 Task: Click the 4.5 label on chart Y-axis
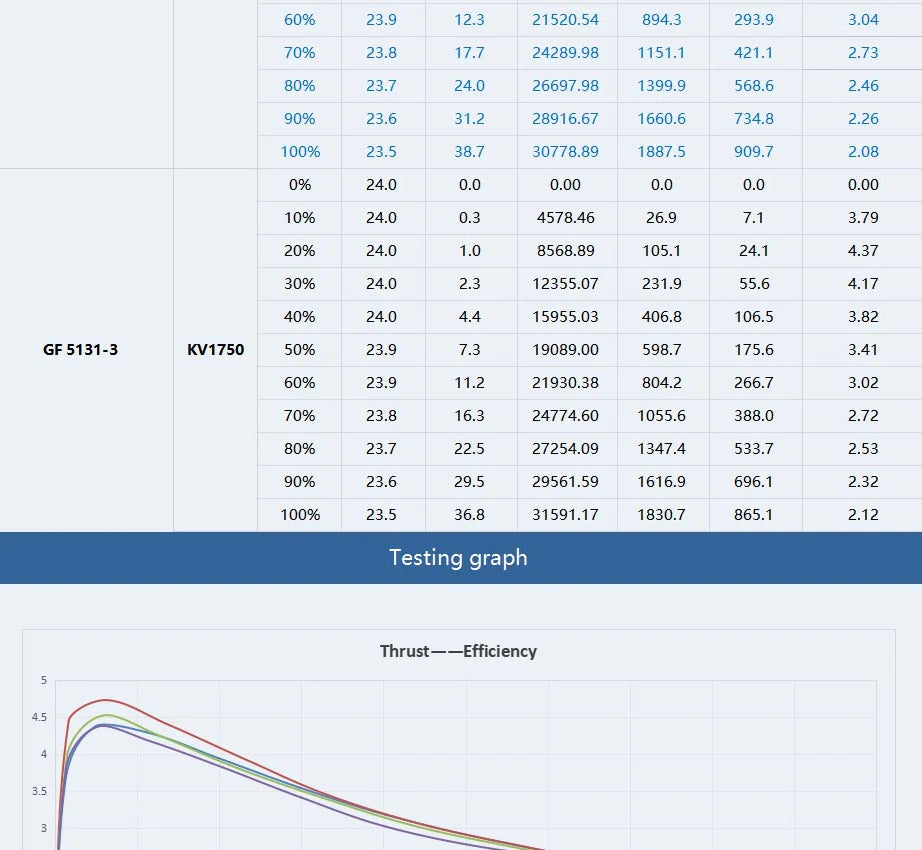(39, 718)
